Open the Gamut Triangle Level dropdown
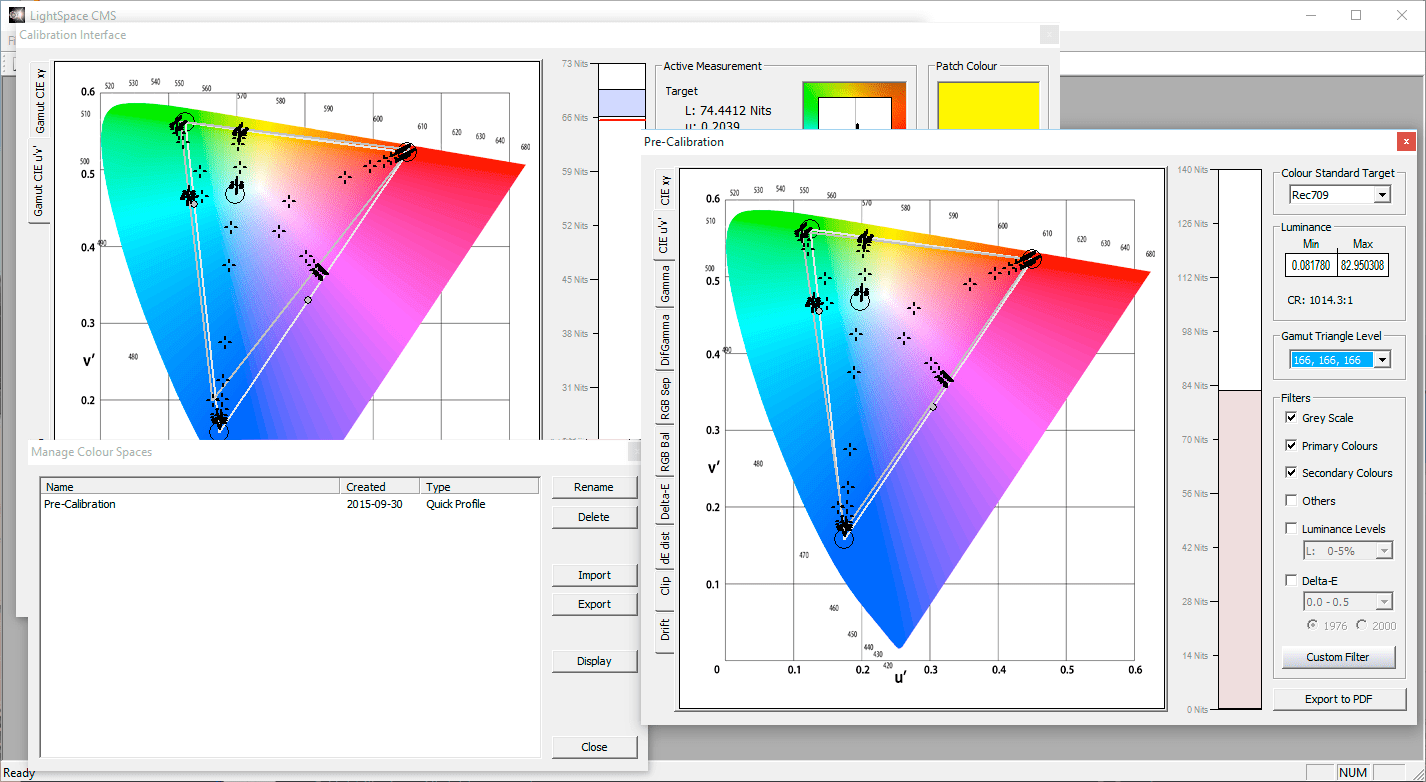The height and width of the screenshot is (782, 1426). tap(1382, 360)
